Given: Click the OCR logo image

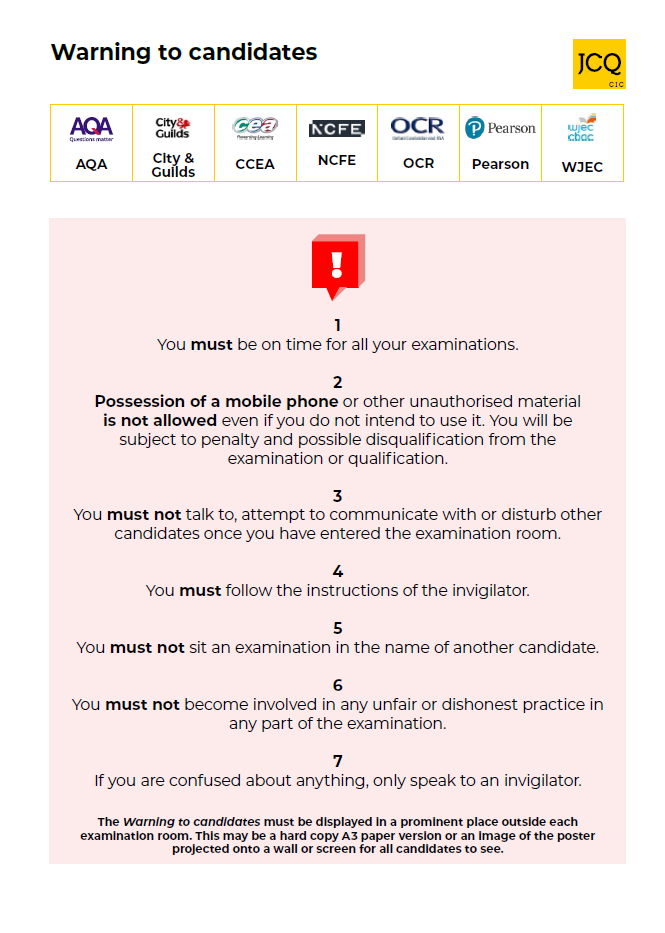Looking at the screenshot, I should coord(418,128).
